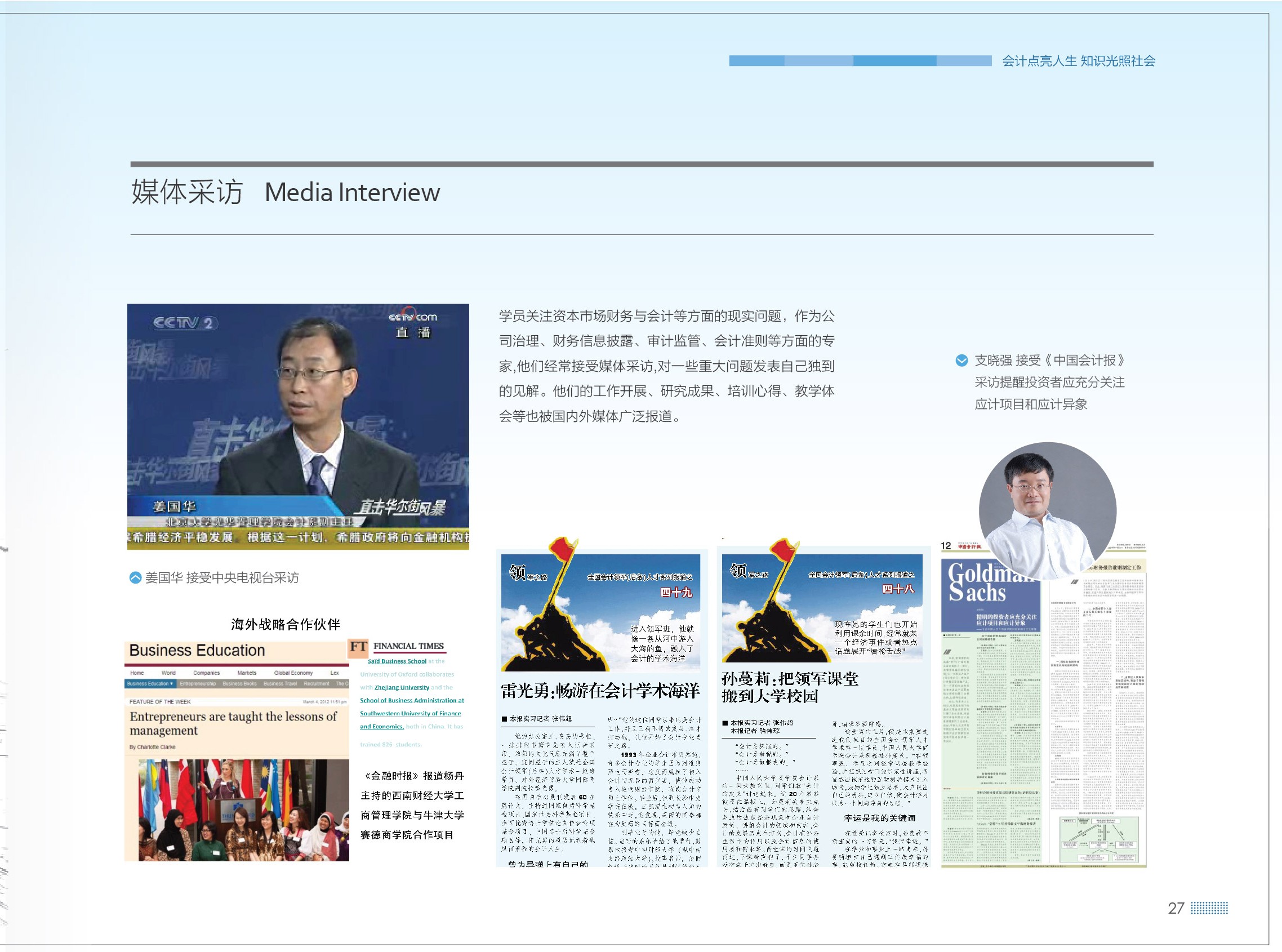Image resolution: width=1282 pixels, height=952 pixels.
Task: Click the page number 27
Action: (x=1176, y=909)
